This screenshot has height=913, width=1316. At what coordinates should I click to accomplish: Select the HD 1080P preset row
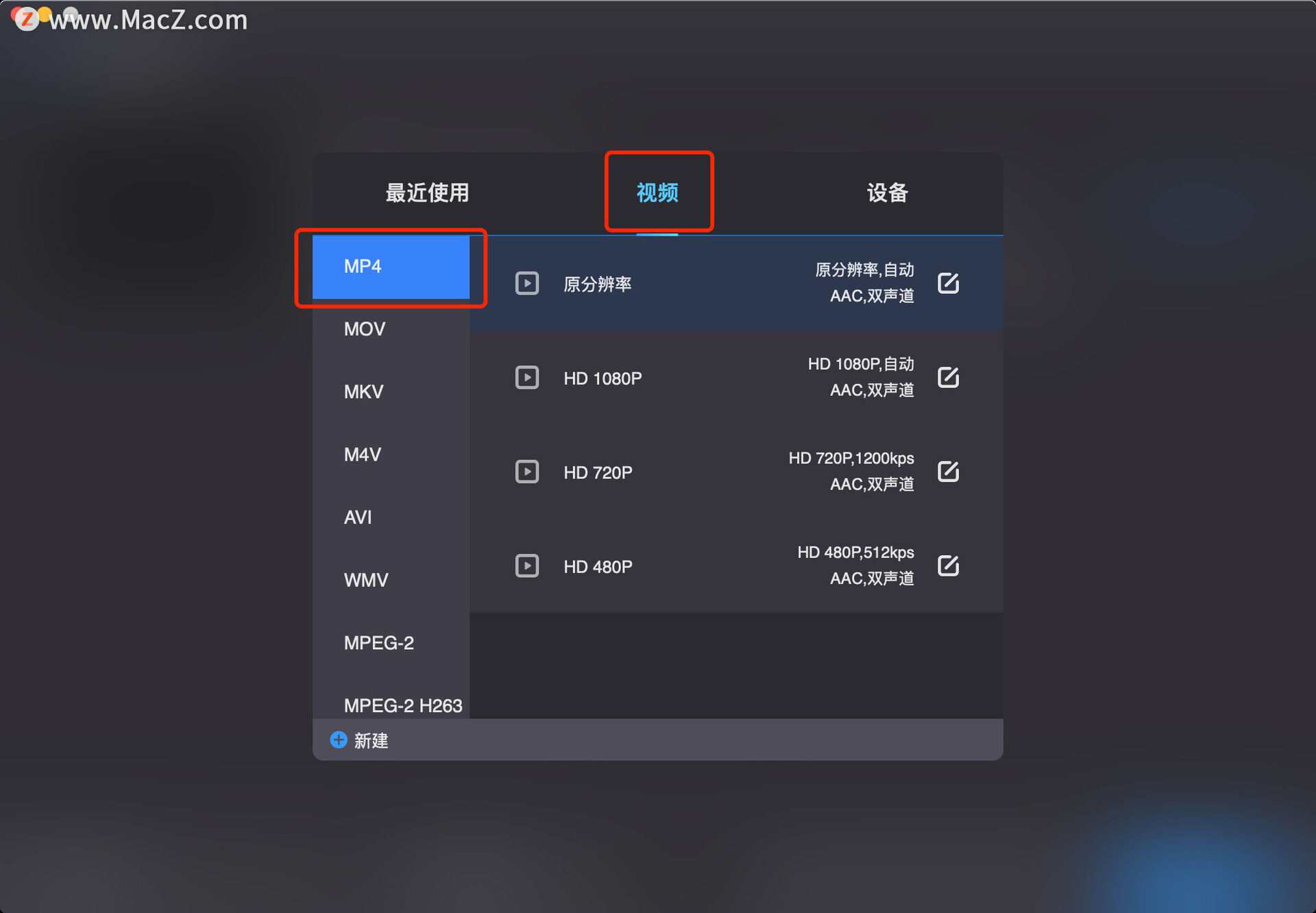tap(736, 378)
